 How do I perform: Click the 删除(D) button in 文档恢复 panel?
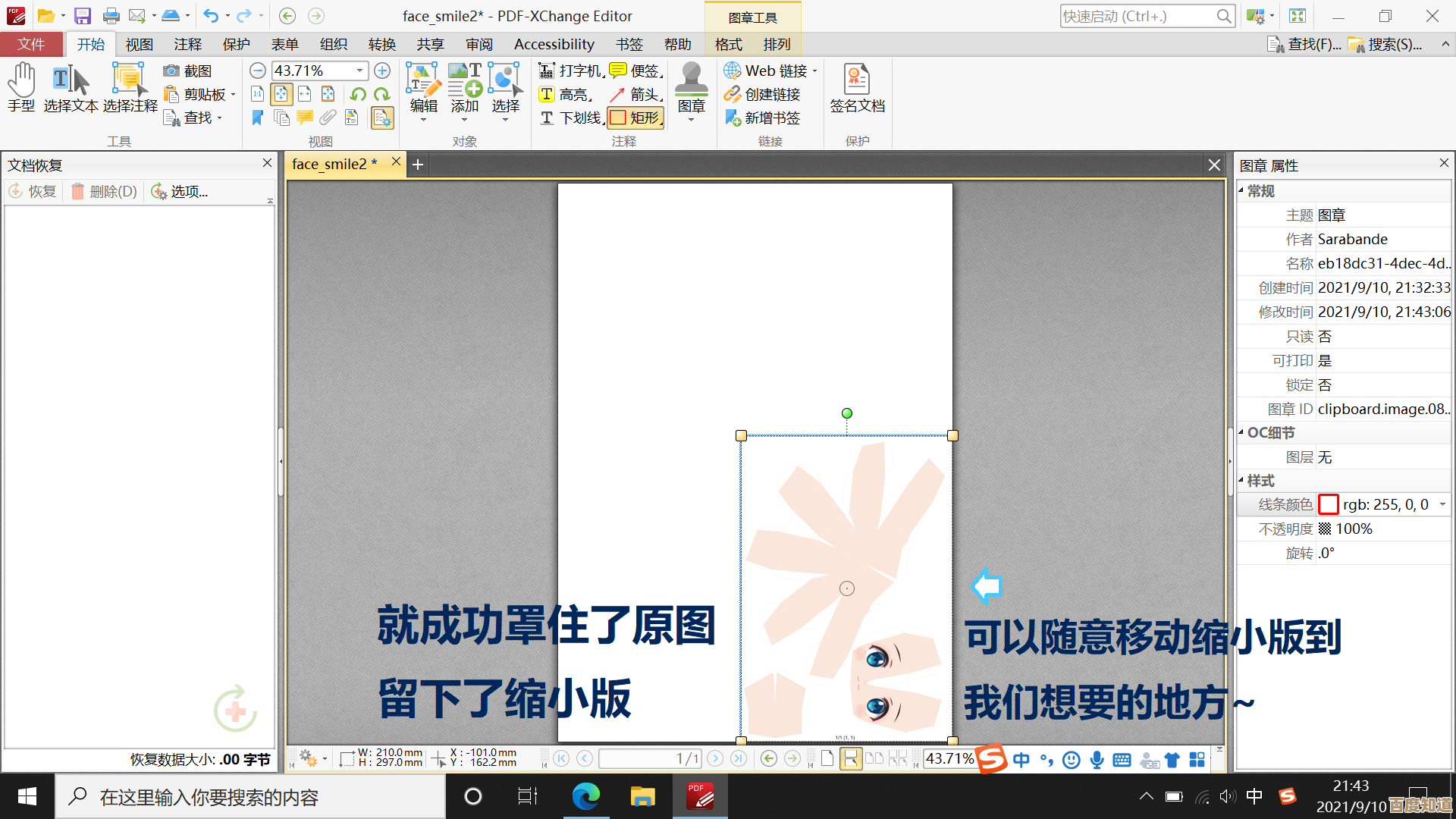pyautogui.click(x=103, y=191)
